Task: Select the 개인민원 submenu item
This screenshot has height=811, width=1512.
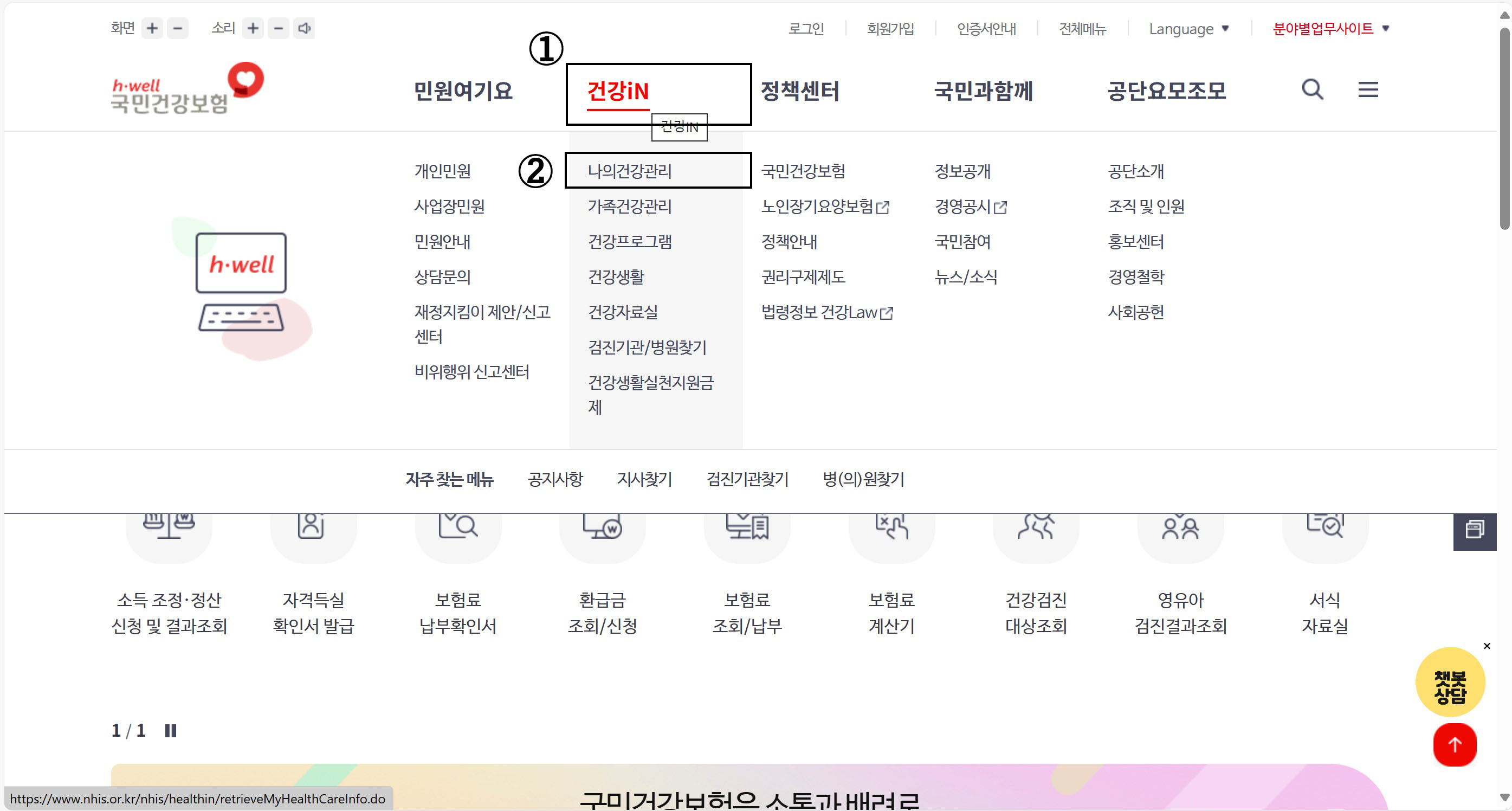Action: [443, 171]
